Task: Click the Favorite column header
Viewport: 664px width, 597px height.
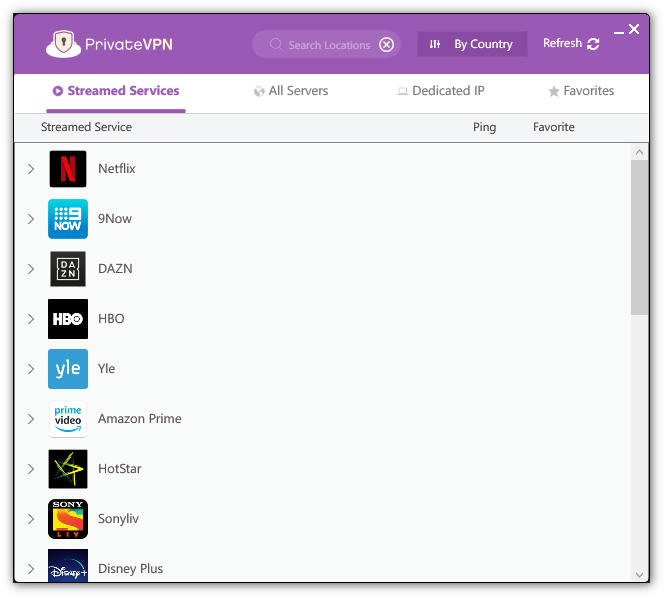Action: (553, 127)
